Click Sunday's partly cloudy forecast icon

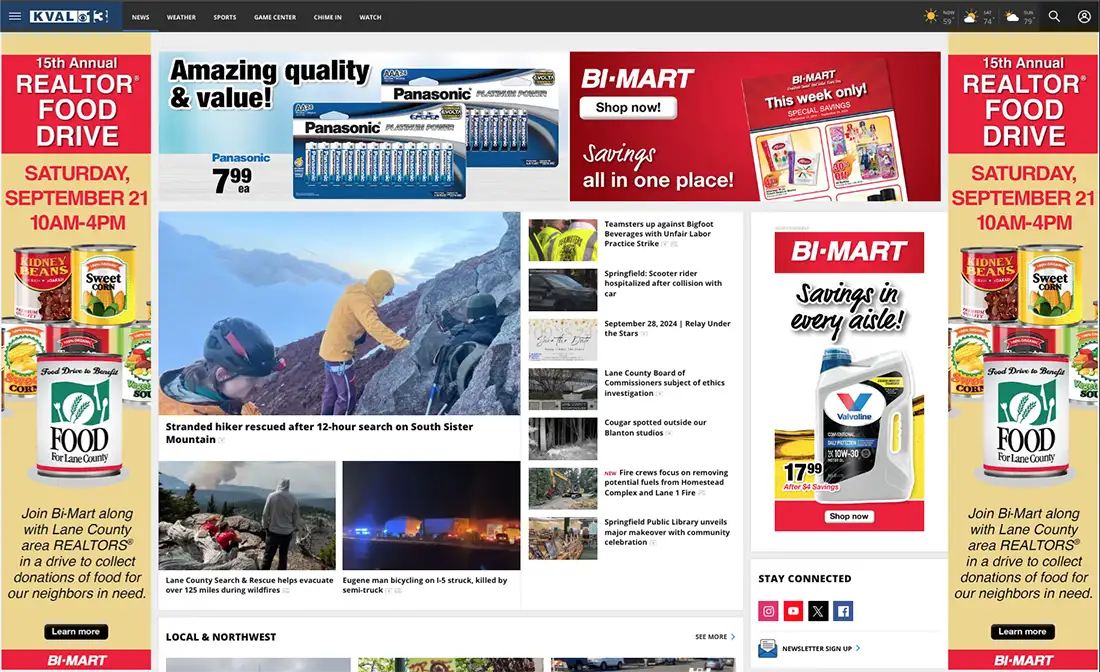(1012, 16)
